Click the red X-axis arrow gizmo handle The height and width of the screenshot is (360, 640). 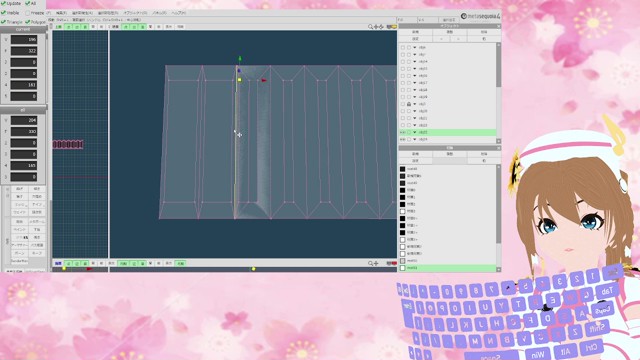264,80
